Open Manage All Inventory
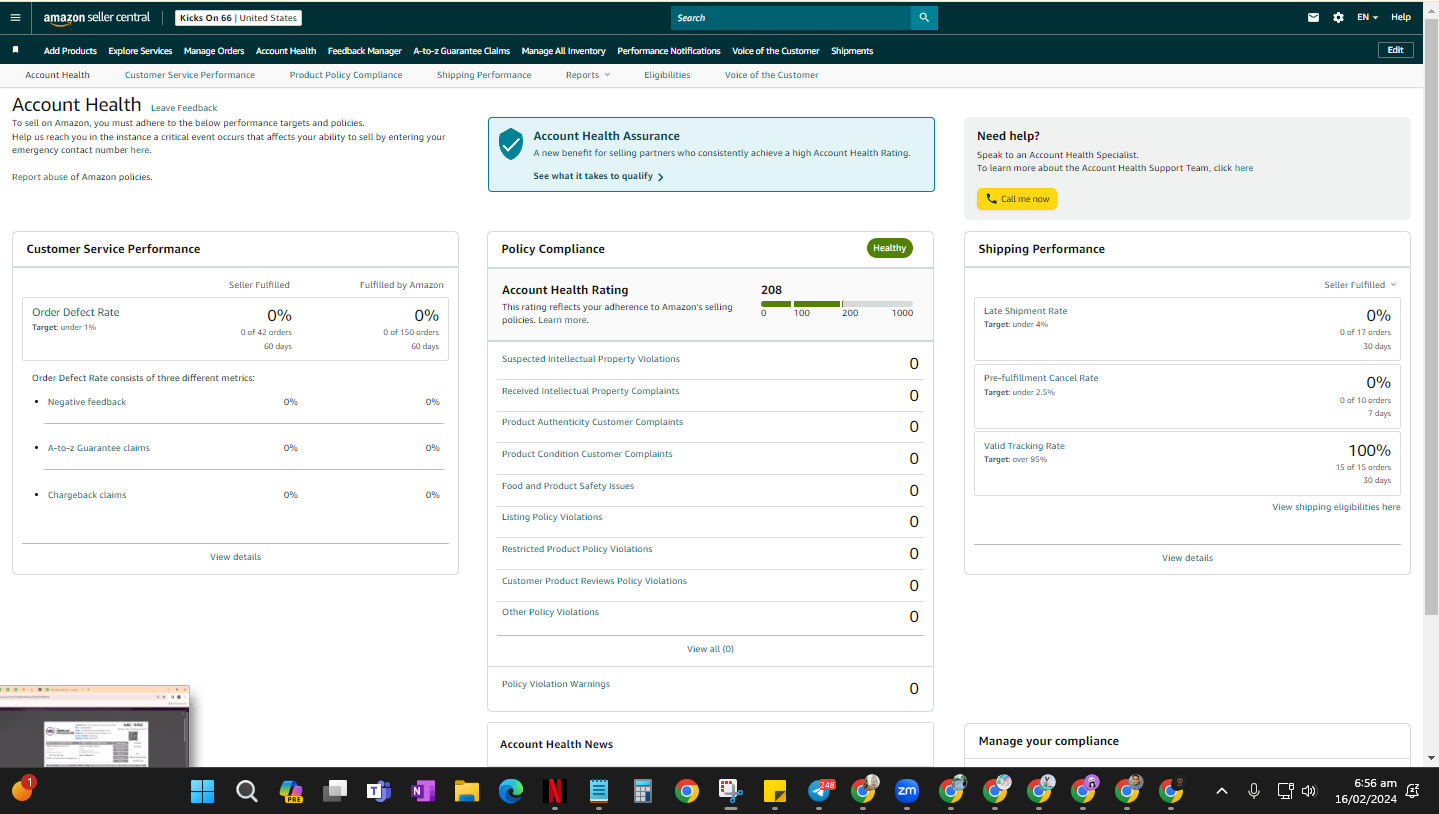 (564, 51)
